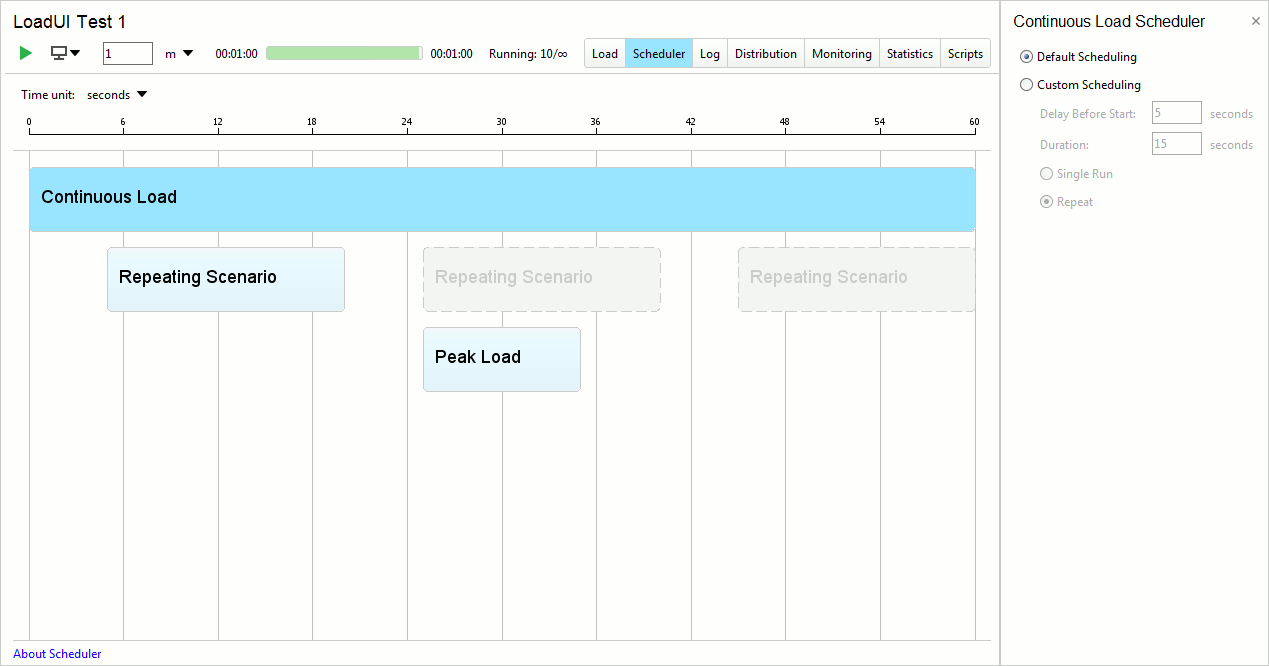Click the agent monitor icon

click(x=58, y=53)
